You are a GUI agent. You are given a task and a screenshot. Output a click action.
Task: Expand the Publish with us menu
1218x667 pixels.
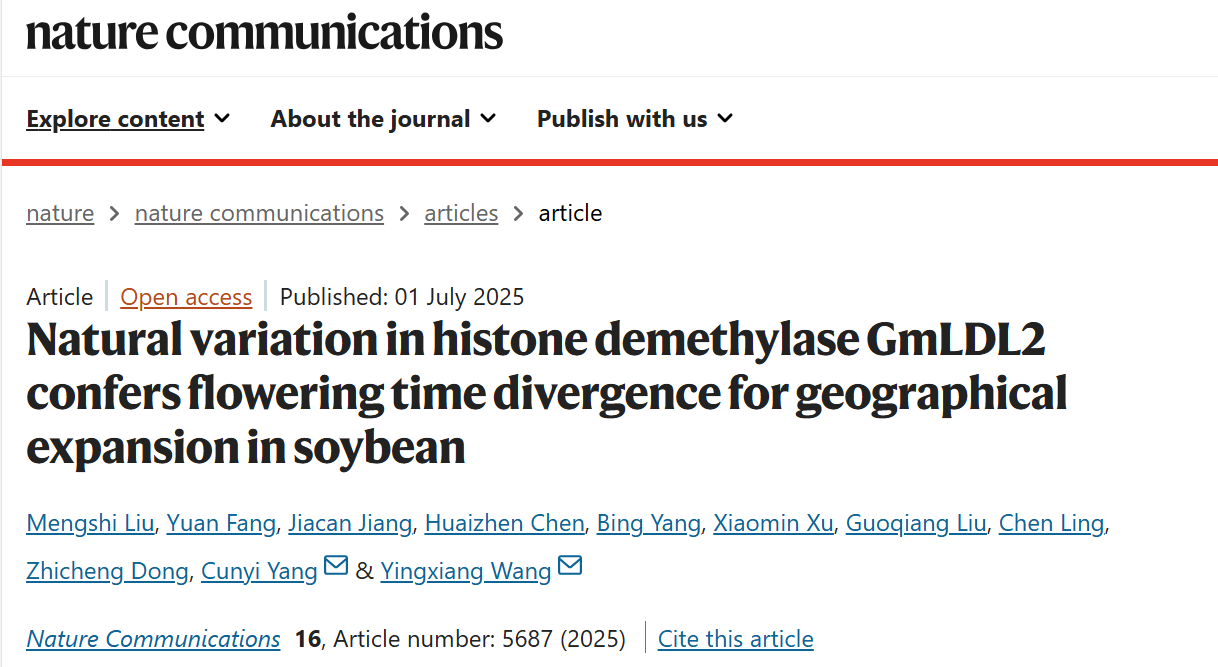pyautogui.click(x=635, y=119)
